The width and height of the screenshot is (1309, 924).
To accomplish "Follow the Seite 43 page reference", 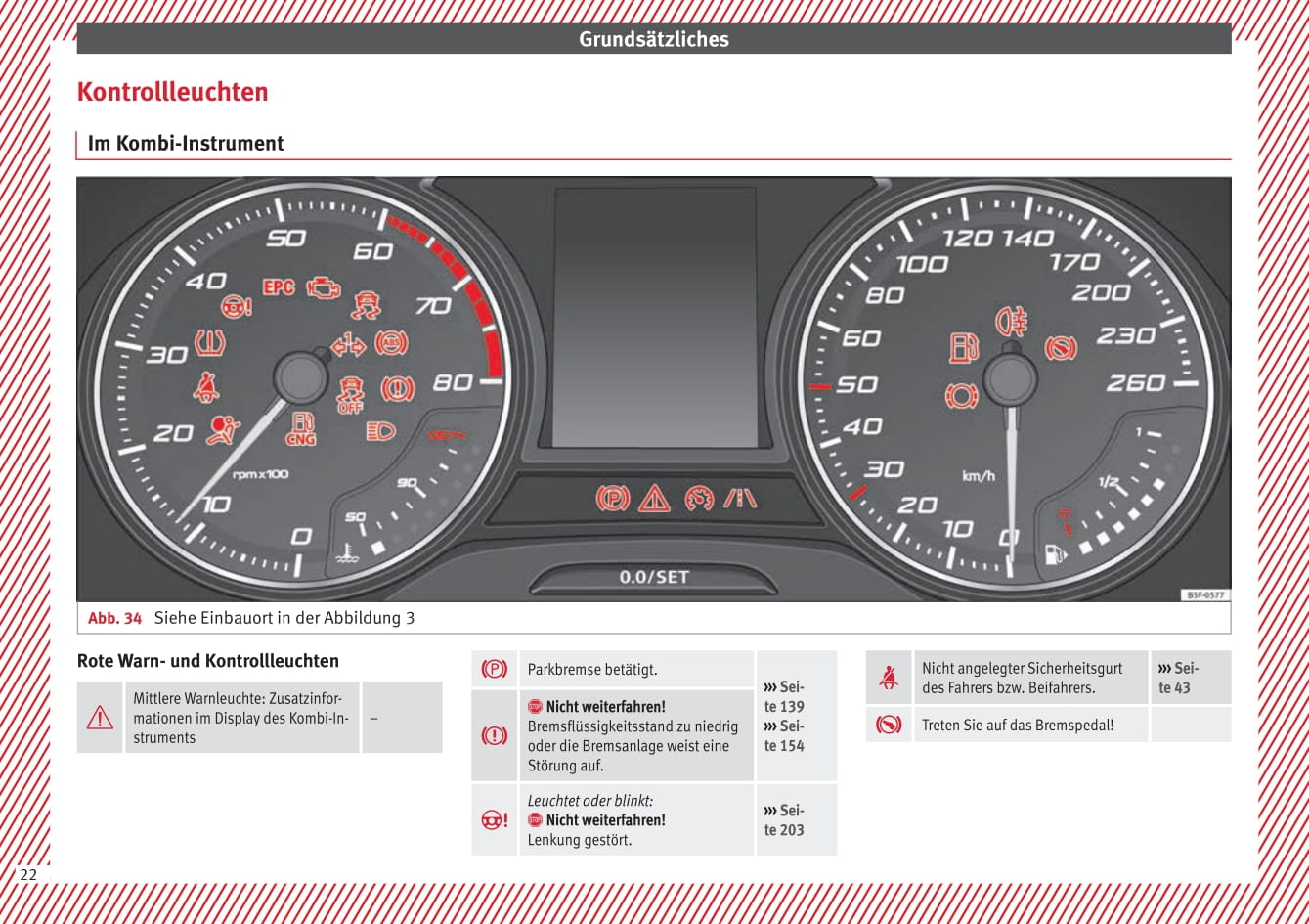I will 1178,678.
